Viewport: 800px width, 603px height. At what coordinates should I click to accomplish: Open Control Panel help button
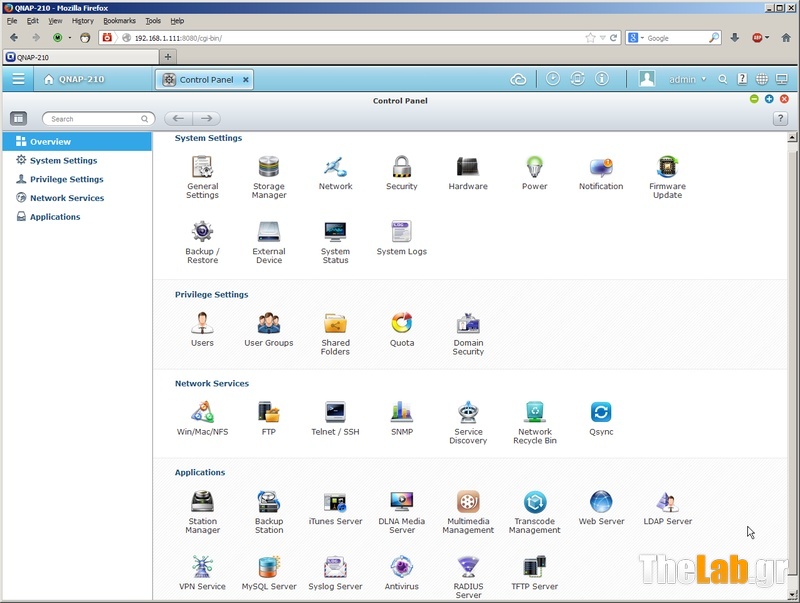pyautogui.click(x=780, y=119)
